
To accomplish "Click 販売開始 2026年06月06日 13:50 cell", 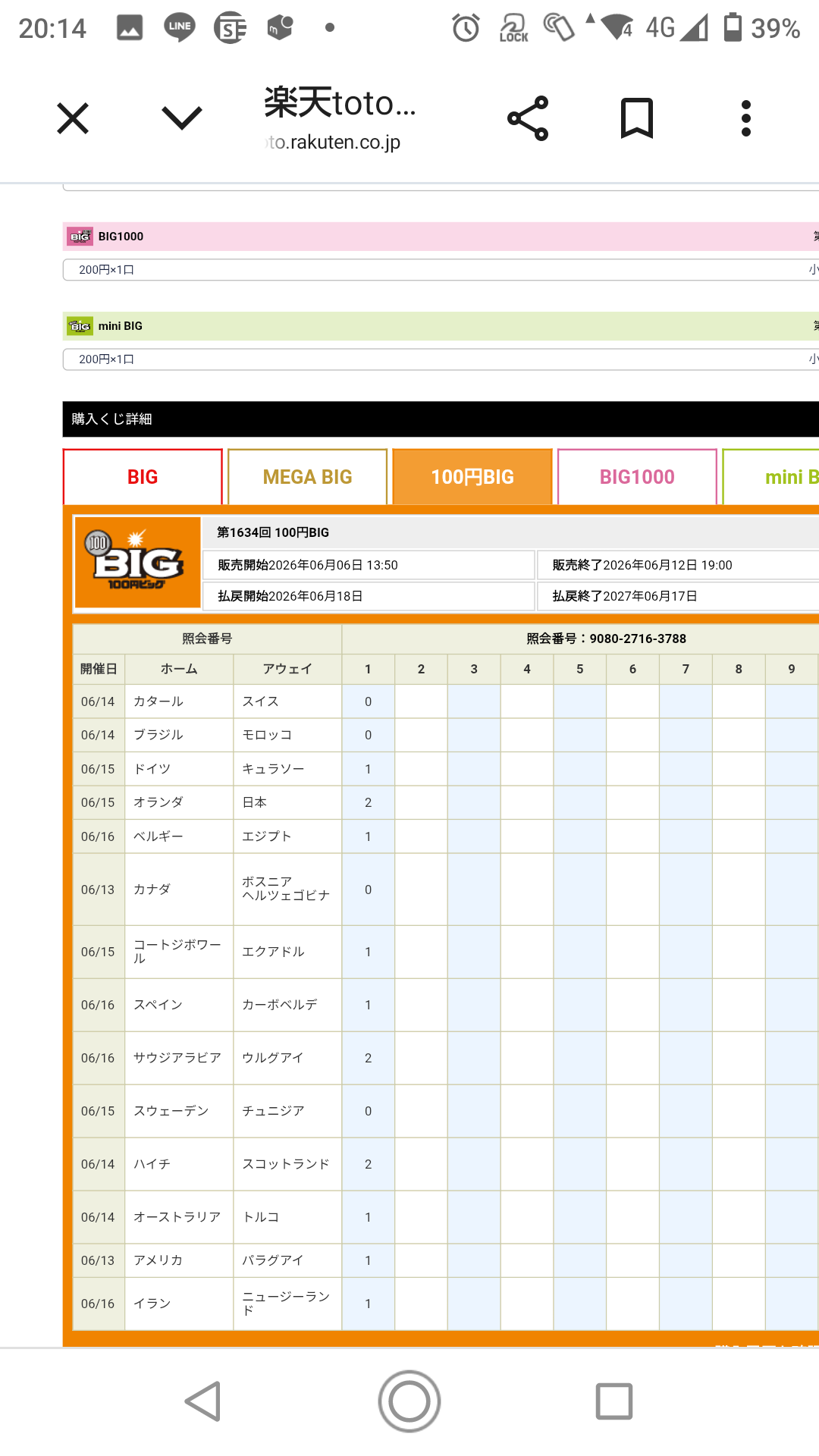I will pyautogui.click(x=369, y=565).
